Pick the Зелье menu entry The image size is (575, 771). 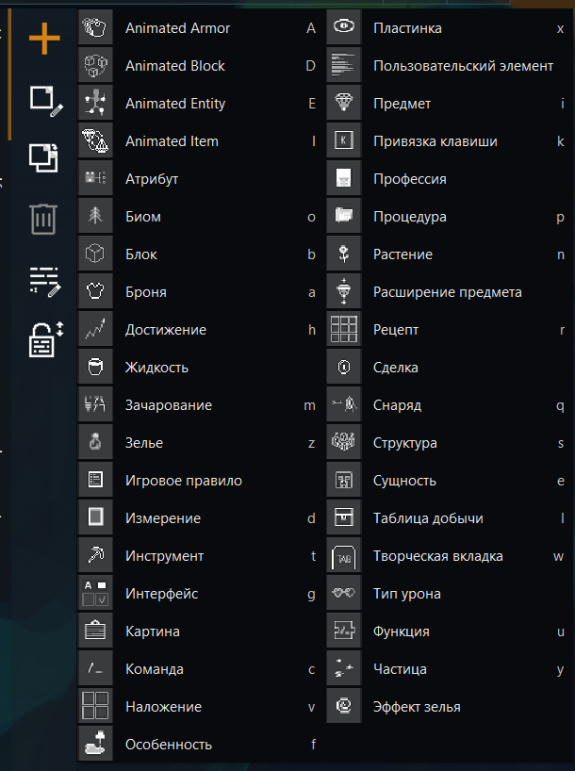199,443
